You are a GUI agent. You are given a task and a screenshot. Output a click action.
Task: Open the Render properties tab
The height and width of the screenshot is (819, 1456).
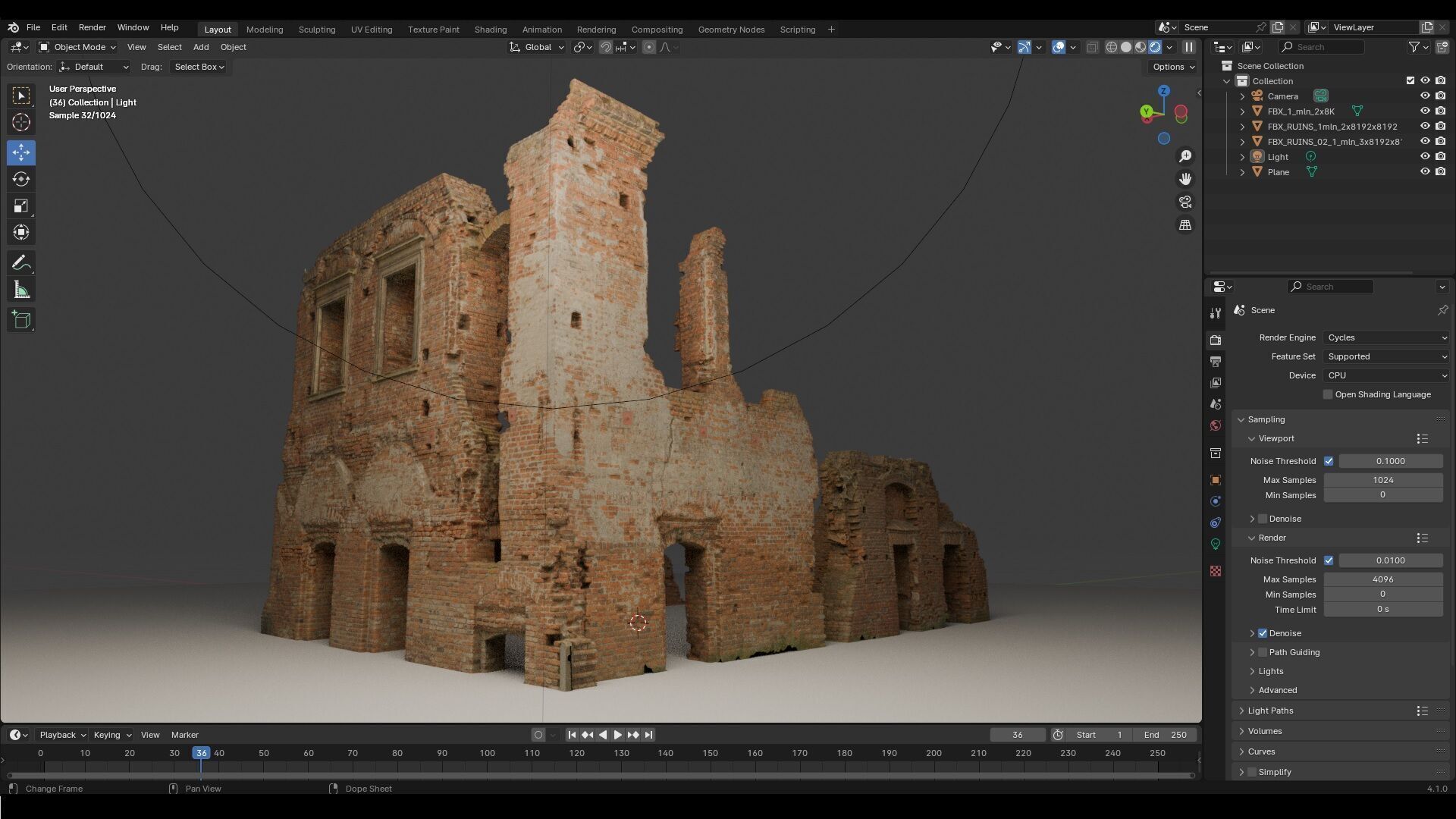point(1216,340)
